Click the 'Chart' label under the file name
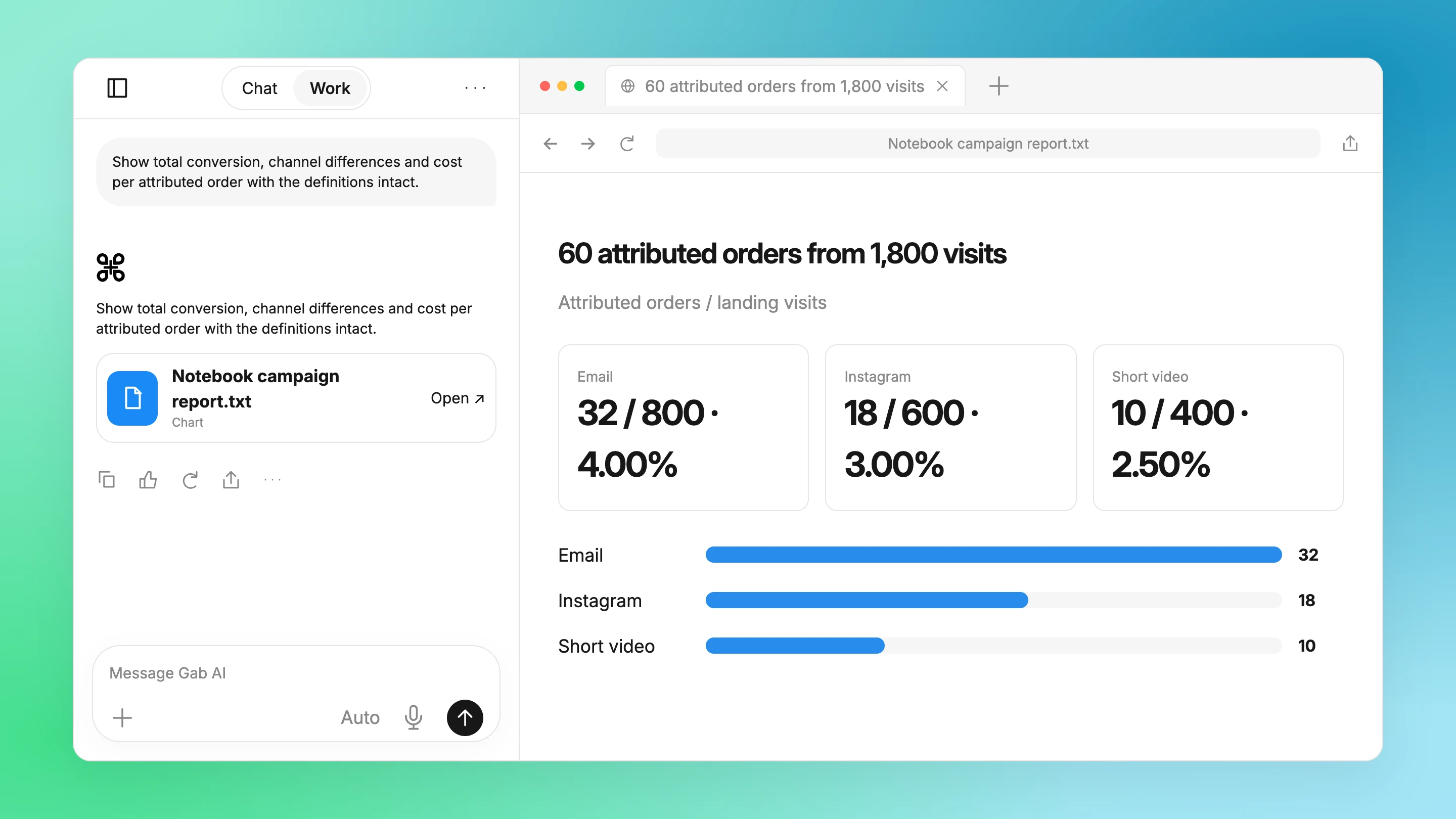Screen dimensions: 1456x819 coord(187,422)
